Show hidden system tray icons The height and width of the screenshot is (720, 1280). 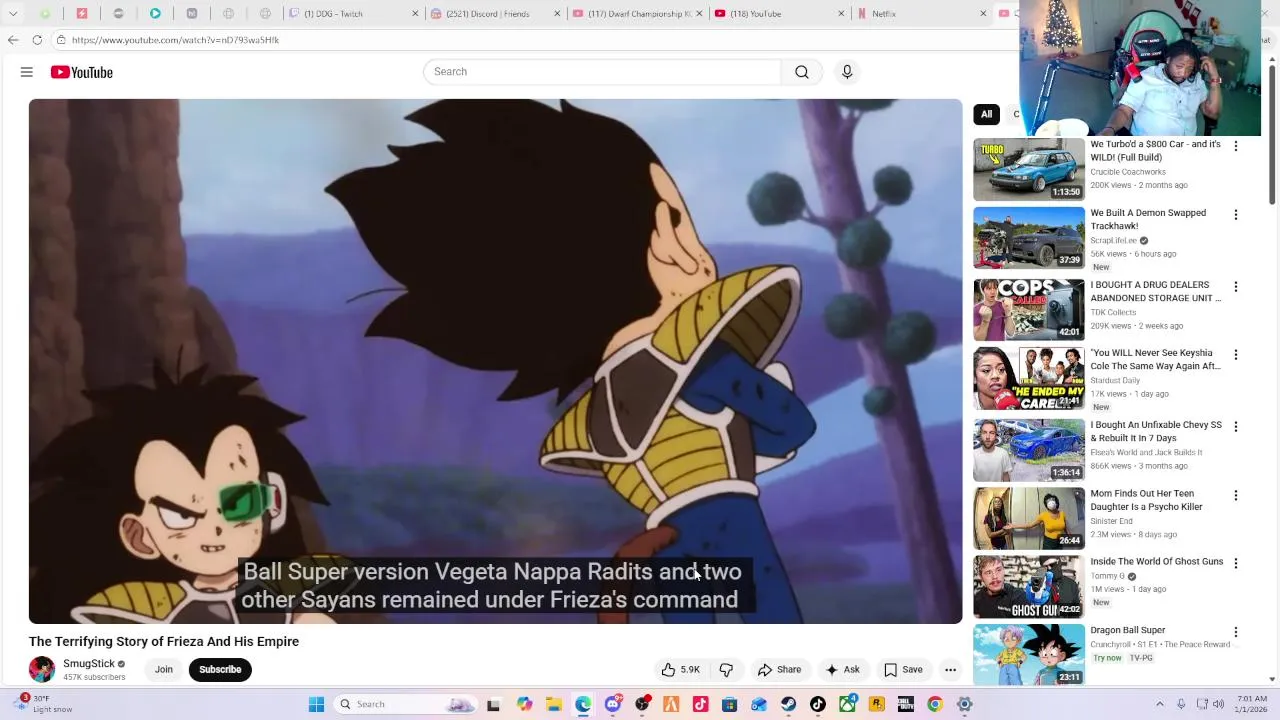[1160, 704]
